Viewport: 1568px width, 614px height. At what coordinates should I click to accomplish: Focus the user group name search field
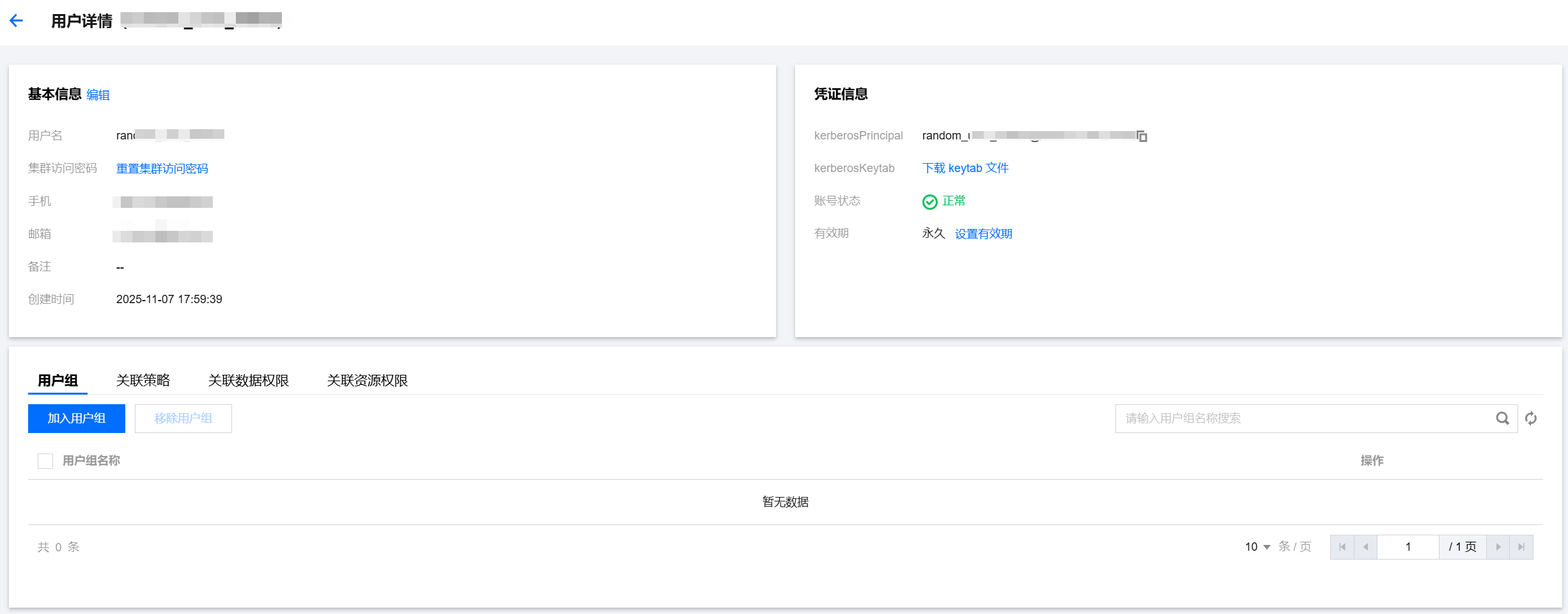click(x=1304, y=418)
